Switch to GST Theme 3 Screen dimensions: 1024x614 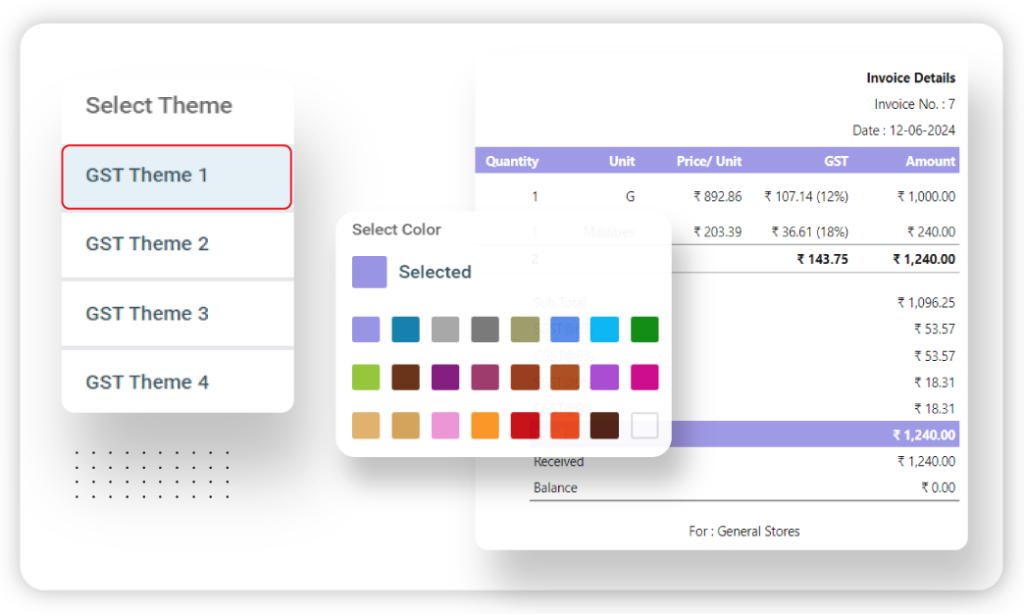(176, 314)
